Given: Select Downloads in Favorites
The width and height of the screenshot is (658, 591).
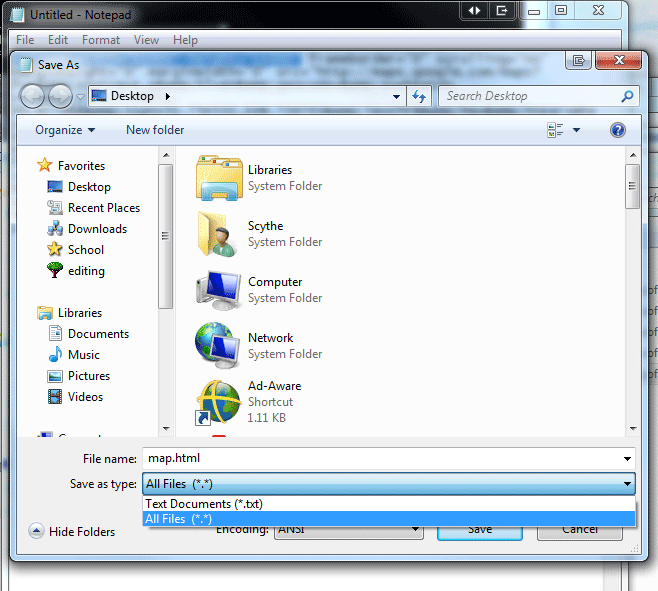Looking at the screenshot, I should coord(97,229).
